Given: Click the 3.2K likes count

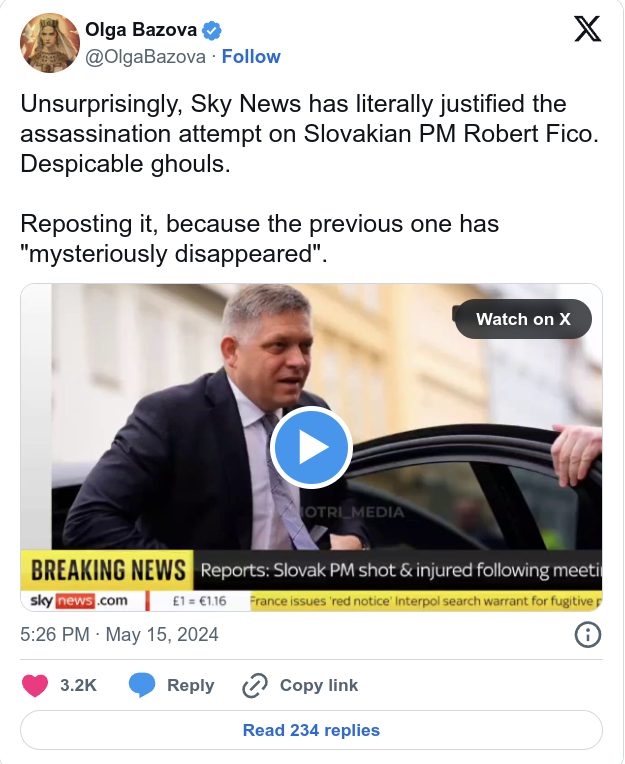Looking at the screenshot, I should pyautogui.click(x=78, y=685).
